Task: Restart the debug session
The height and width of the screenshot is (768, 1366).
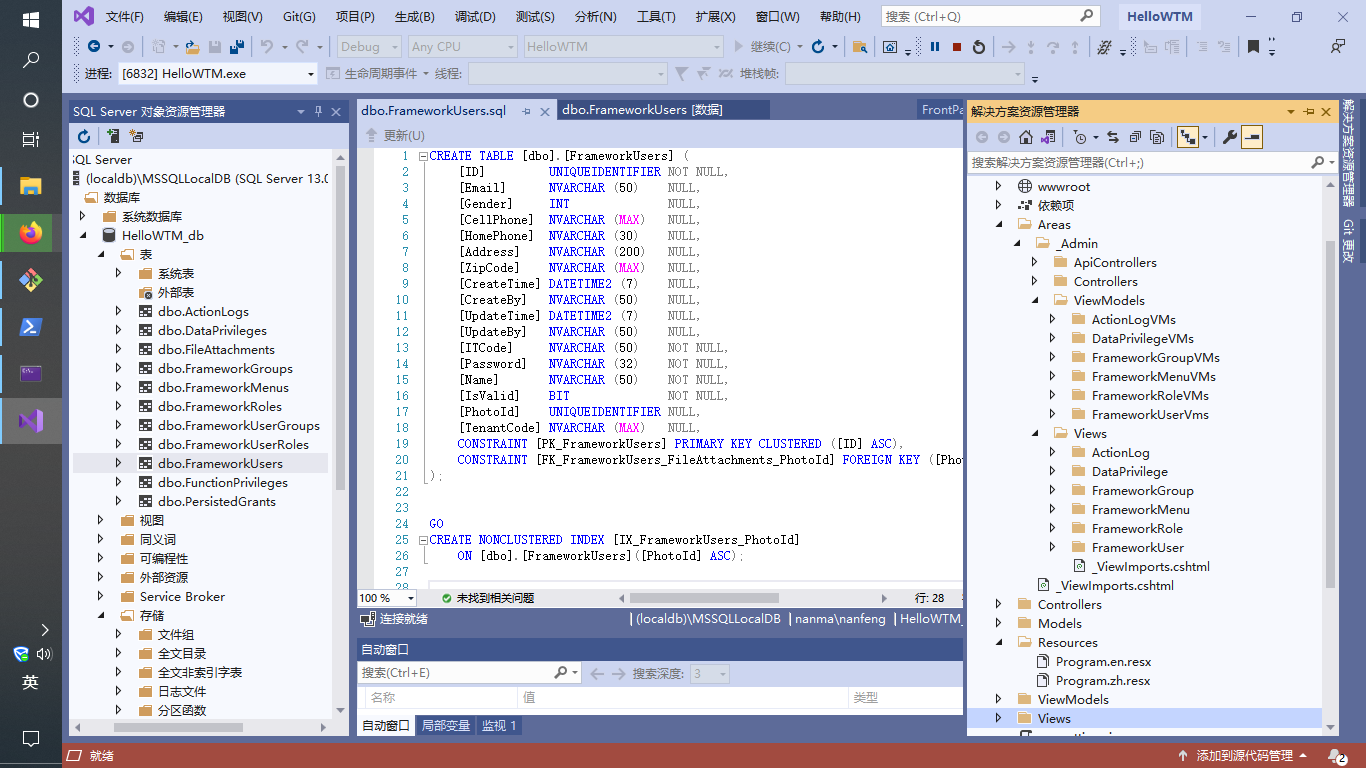Action: 979,47
